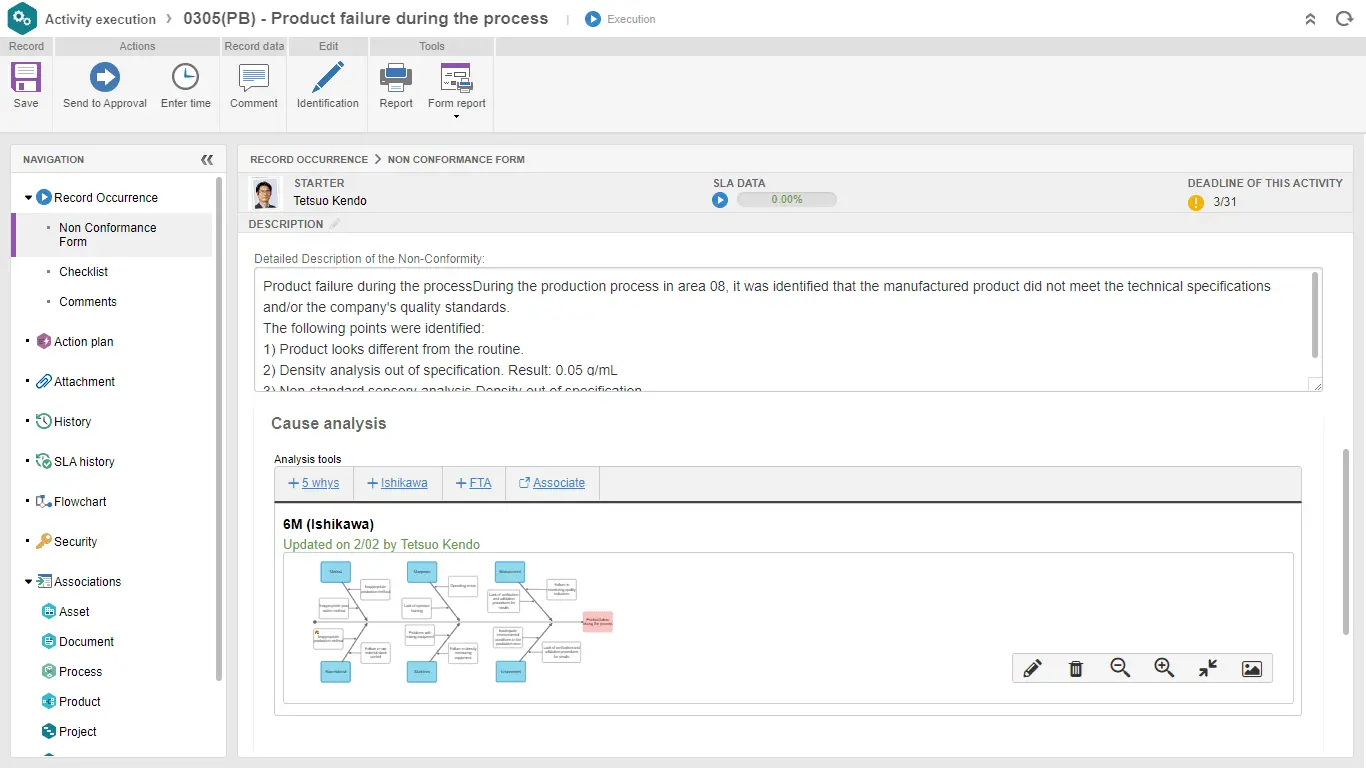Collapse the Associations section in navigation
The width and height of the screenshot is (1366, 768).
tap(28, 581)
